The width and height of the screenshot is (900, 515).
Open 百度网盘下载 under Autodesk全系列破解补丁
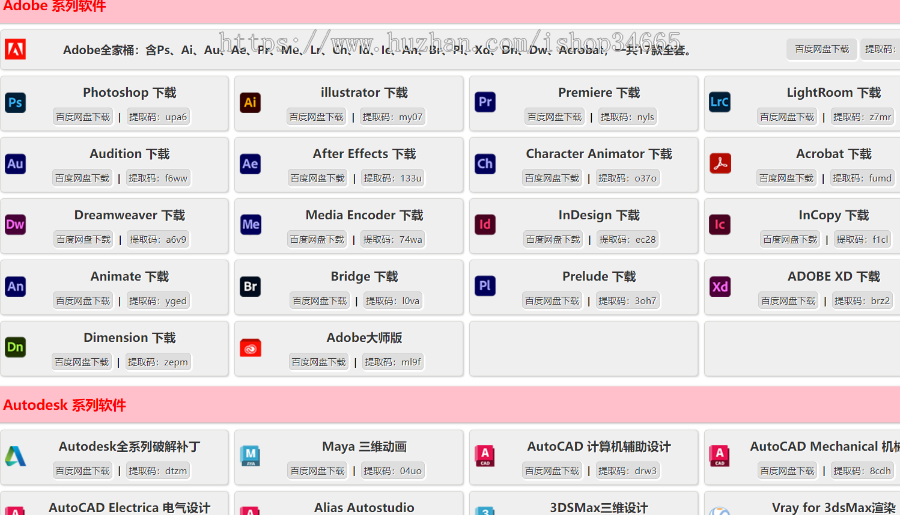(x=83, y=471)
